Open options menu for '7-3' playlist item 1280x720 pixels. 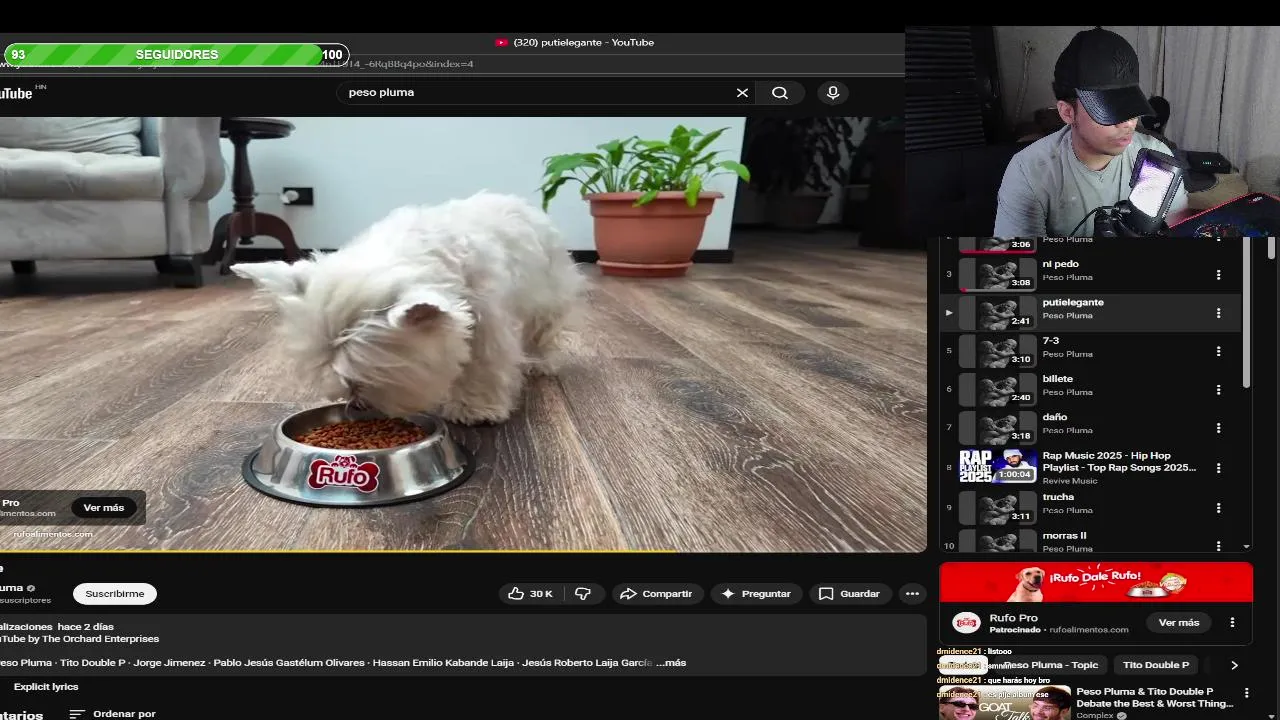[1218, 351]
